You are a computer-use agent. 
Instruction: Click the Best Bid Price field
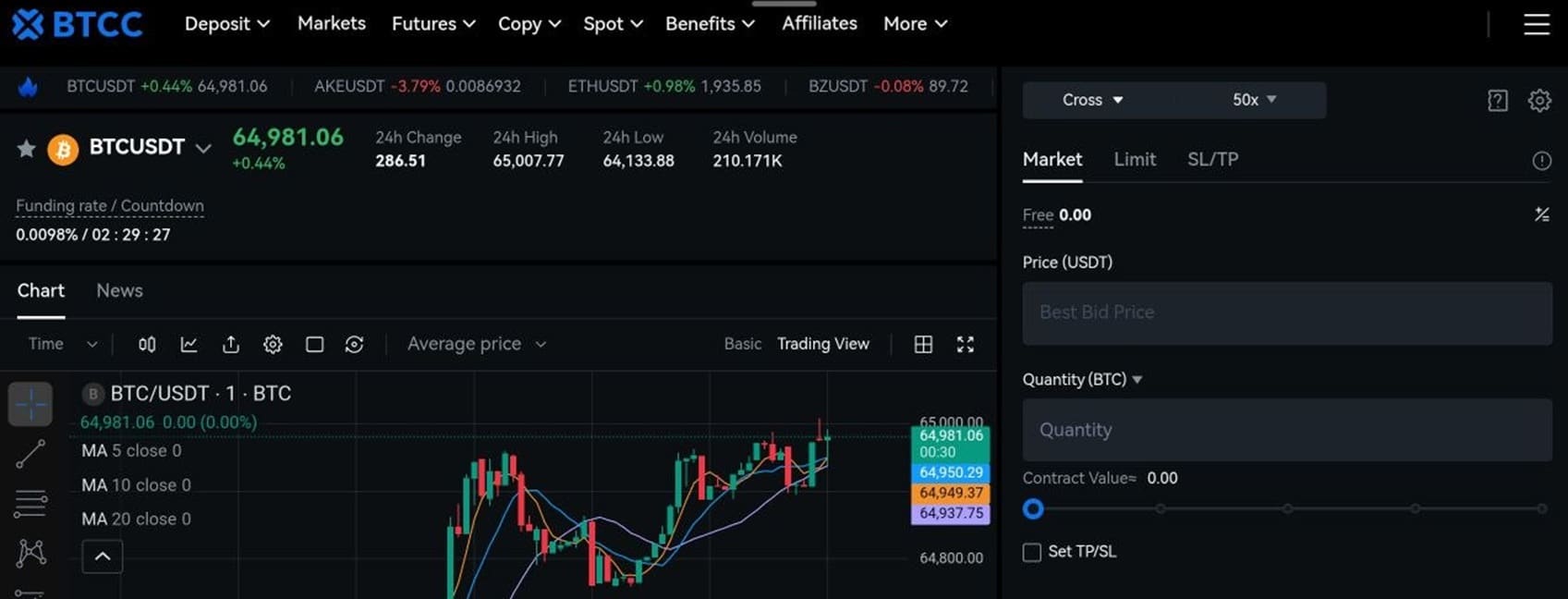(1287, 313)
